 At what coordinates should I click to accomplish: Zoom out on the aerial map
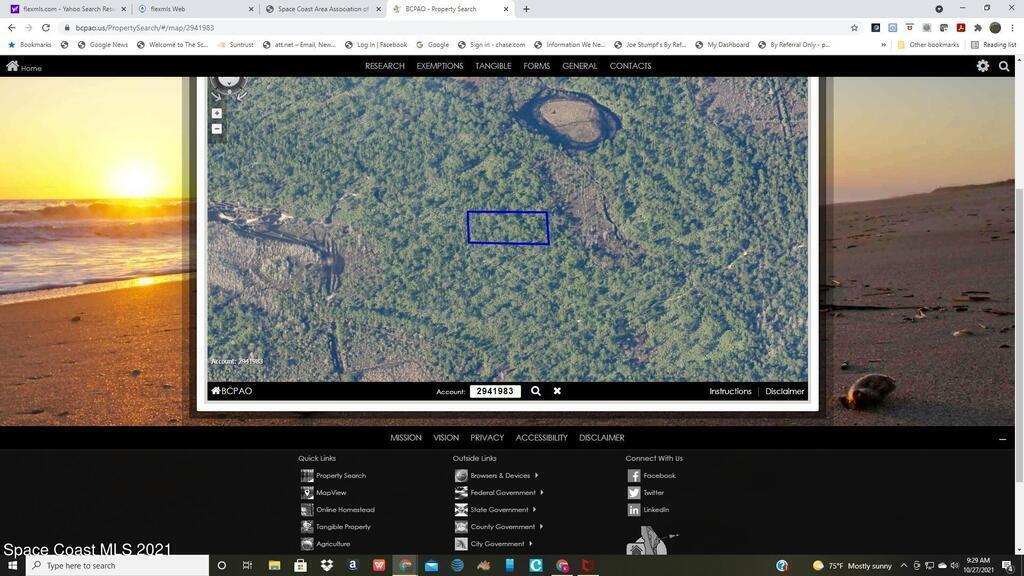coord(216,129)
